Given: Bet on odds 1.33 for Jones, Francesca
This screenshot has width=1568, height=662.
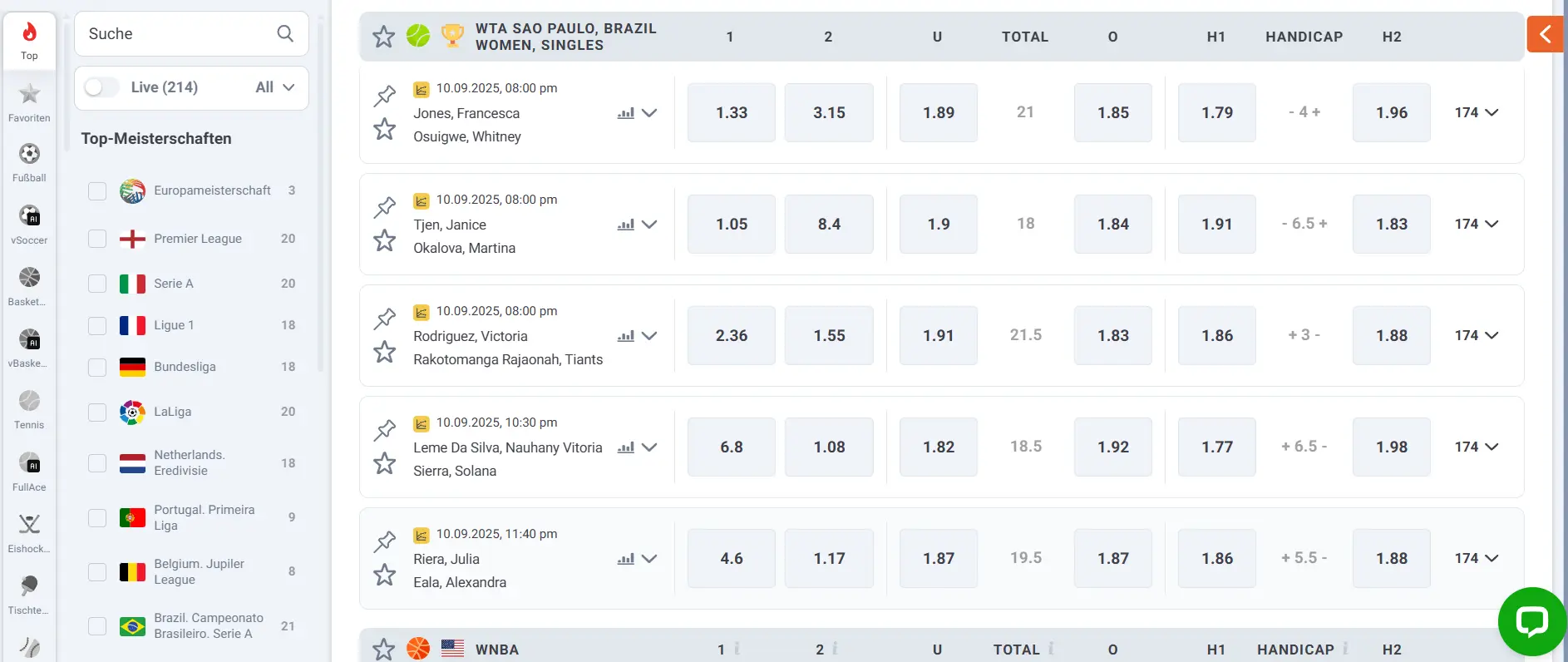Looking at the screenshot, I should tap(731, 112).
